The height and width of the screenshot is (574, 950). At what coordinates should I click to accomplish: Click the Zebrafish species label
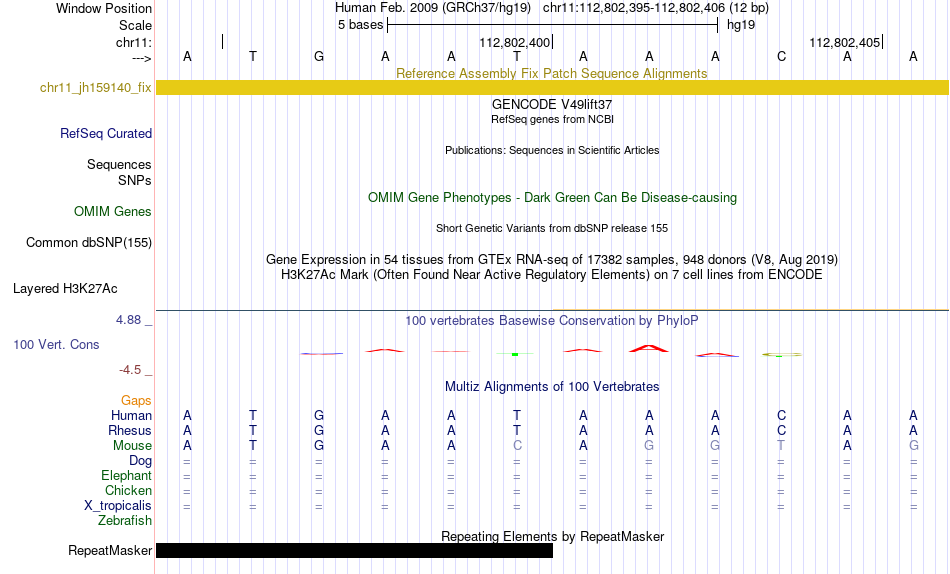click(125, 521)
